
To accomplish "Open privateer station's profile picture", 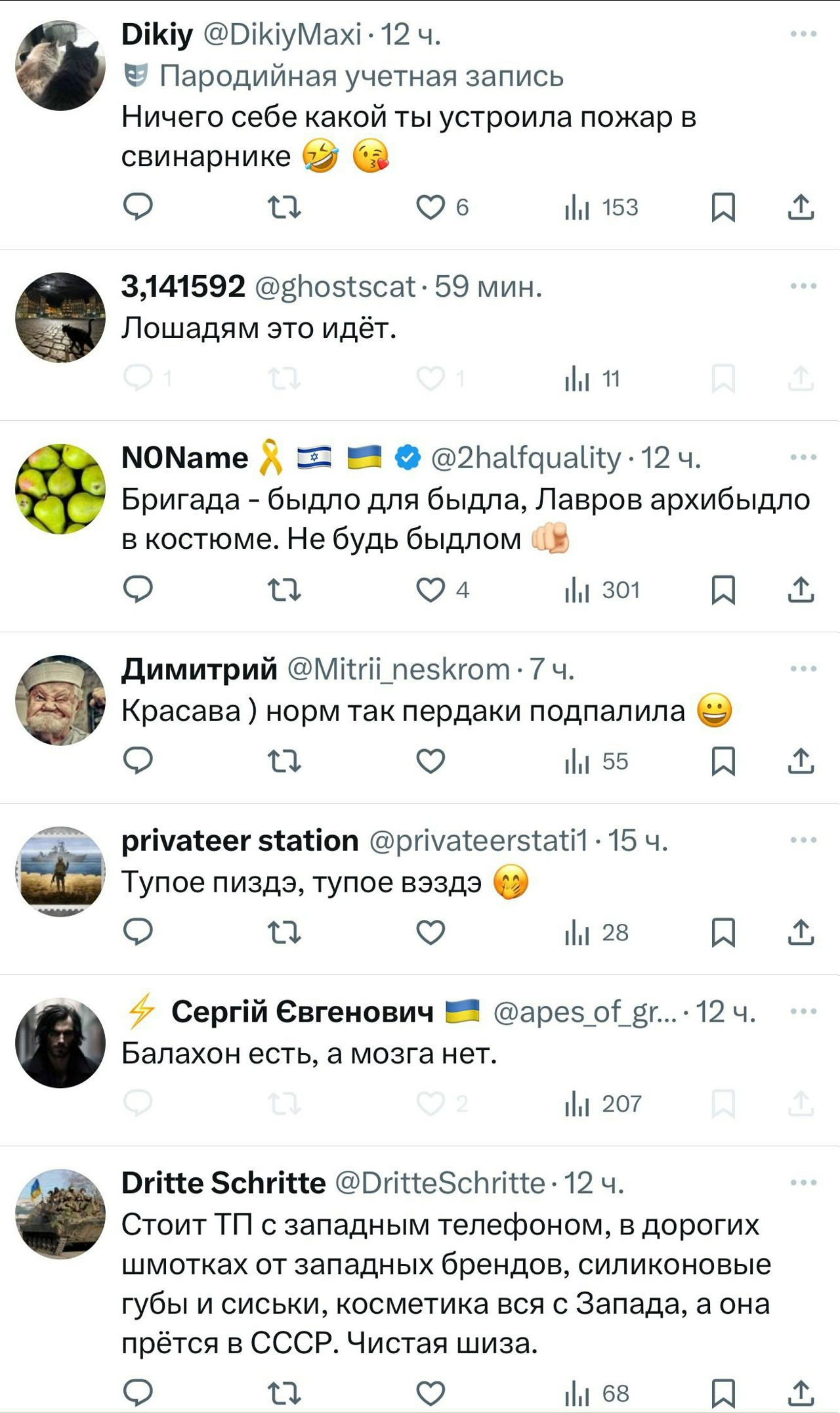I will [60, 871].
